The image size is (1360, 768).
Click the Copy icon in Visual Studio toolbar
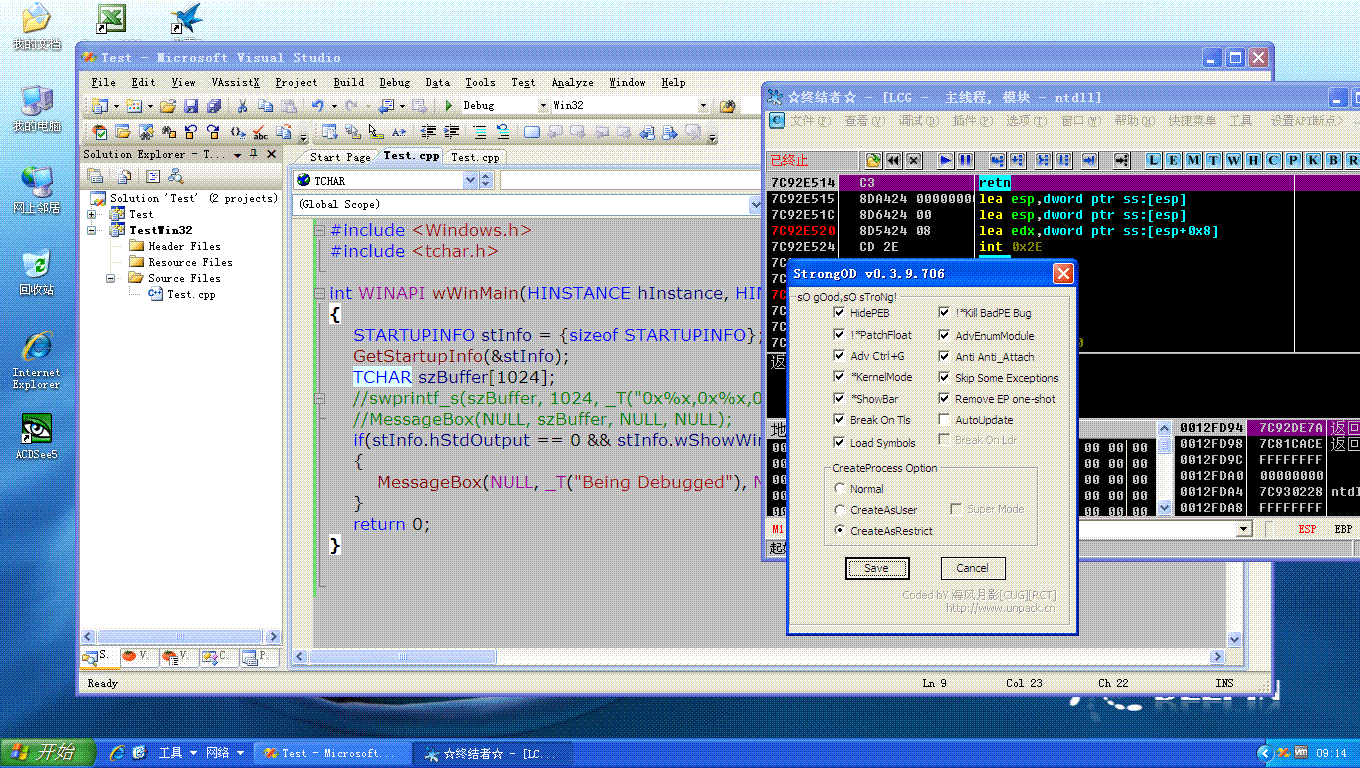coord(264,105)
